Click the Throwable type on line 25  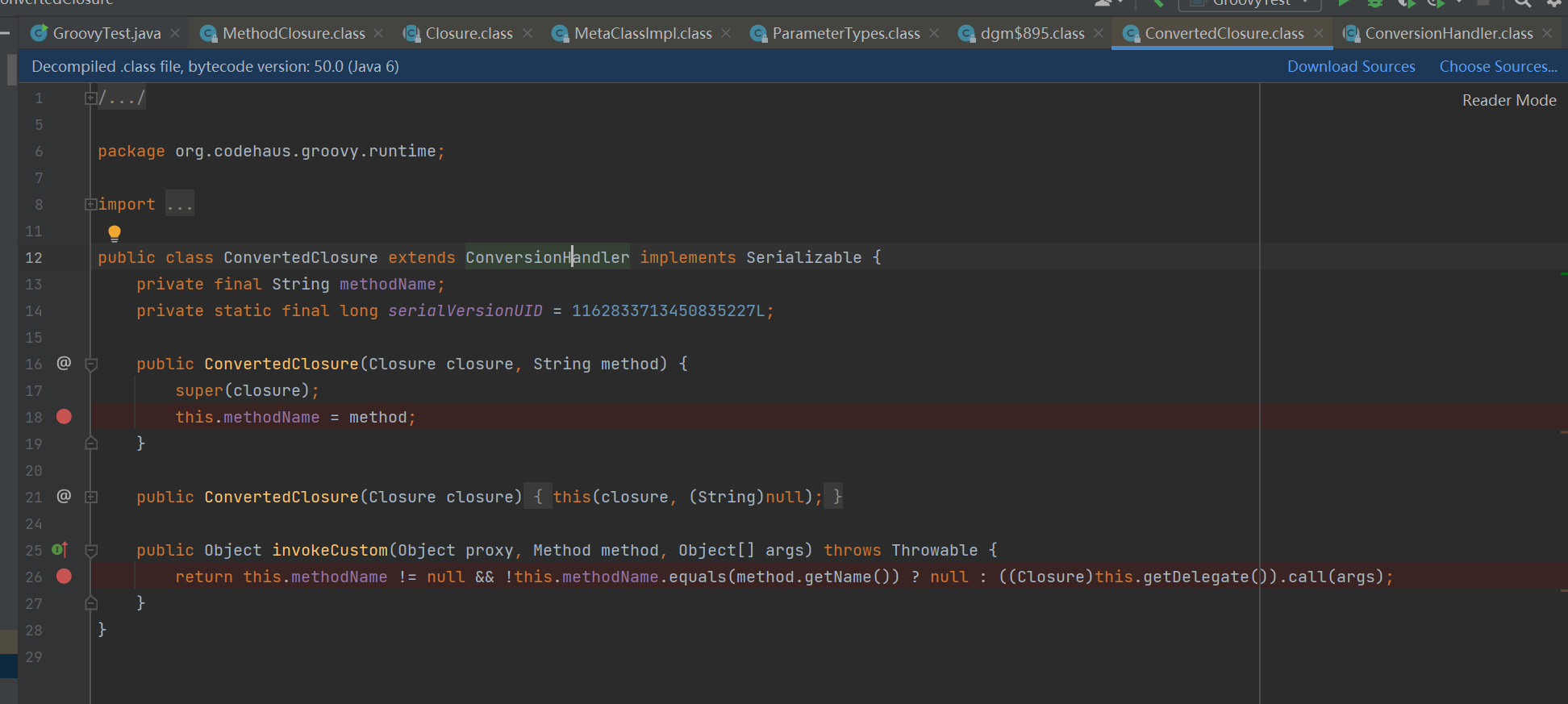tap(935, 550)
